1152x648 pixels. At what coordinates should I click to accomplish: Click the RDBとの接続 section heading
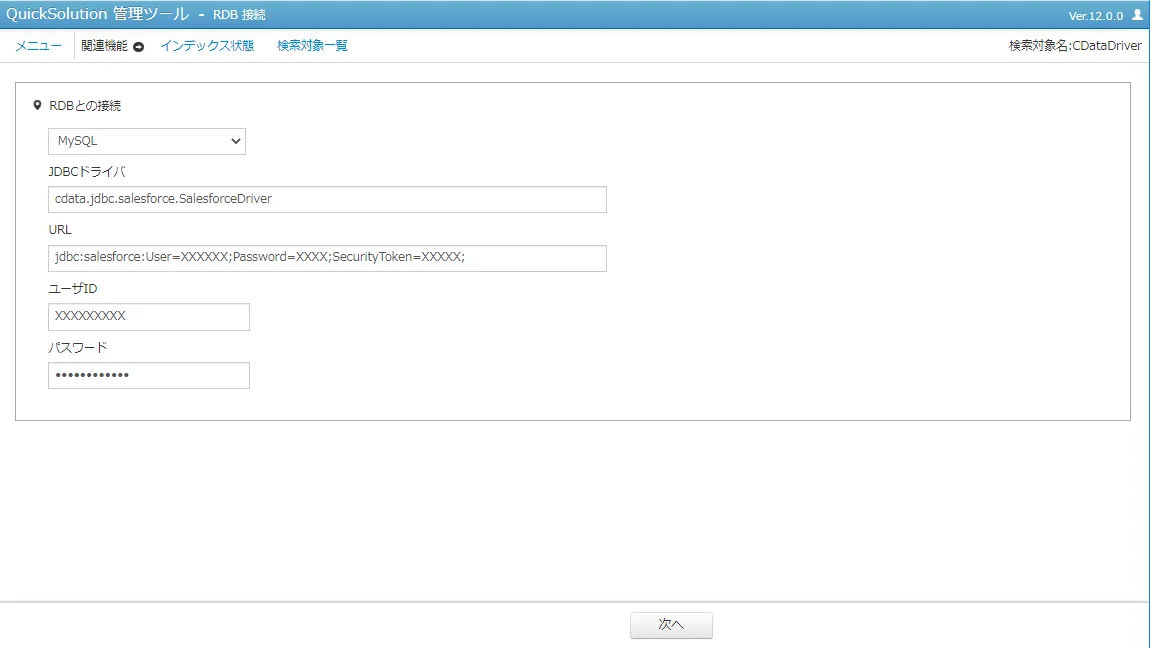(x=85, y=105)
